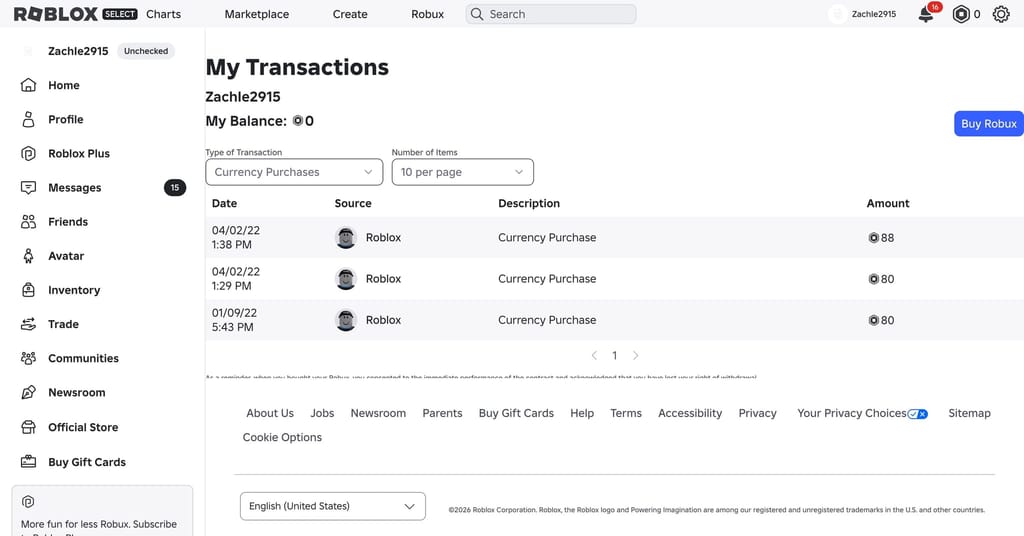The height and width of the screenshot is (536, 1024).
Task: Click the 88 amount value
Action: (887, 238)
